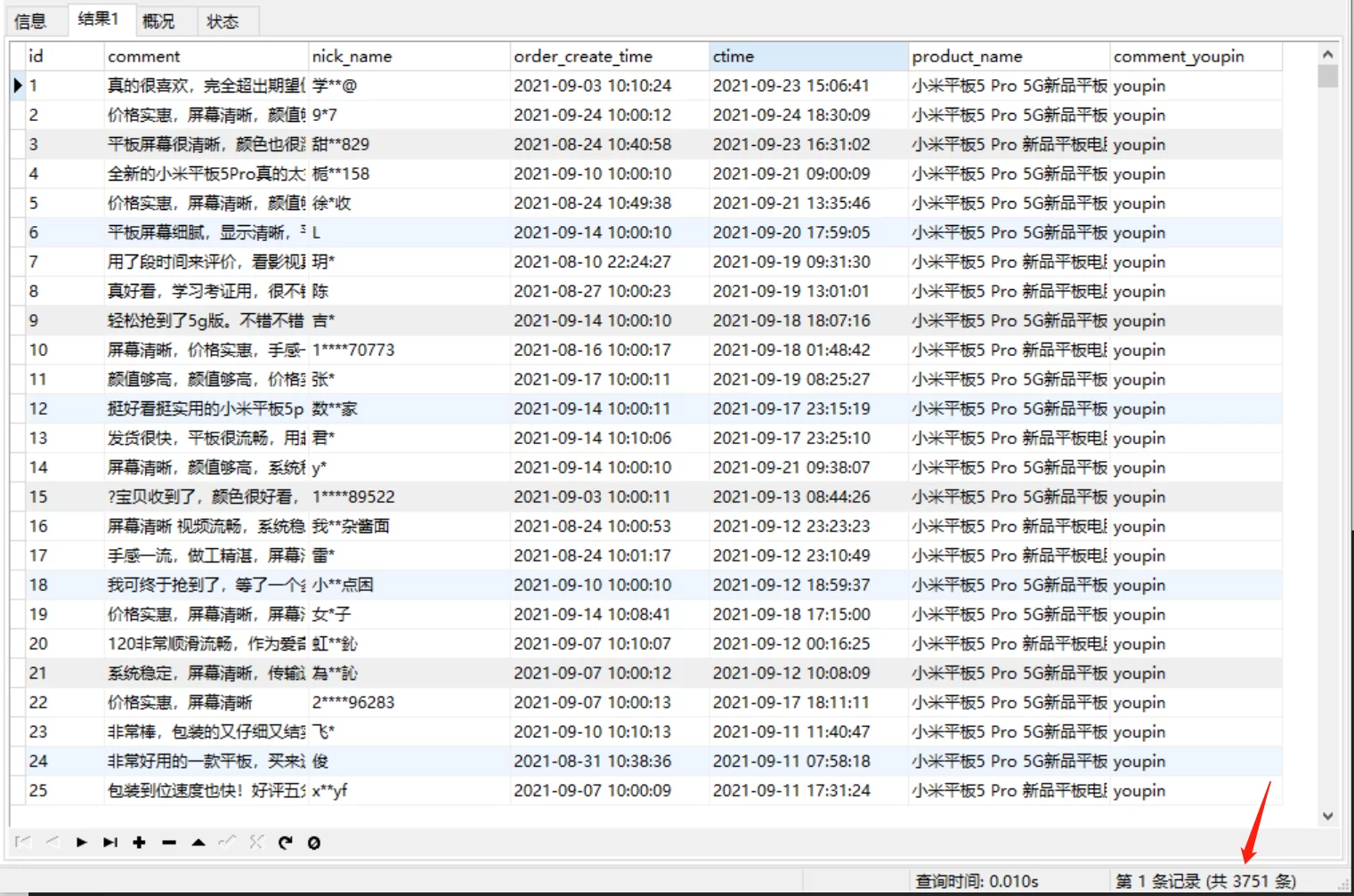Select nick_name cell 2****96283

(x=409, y=702)
